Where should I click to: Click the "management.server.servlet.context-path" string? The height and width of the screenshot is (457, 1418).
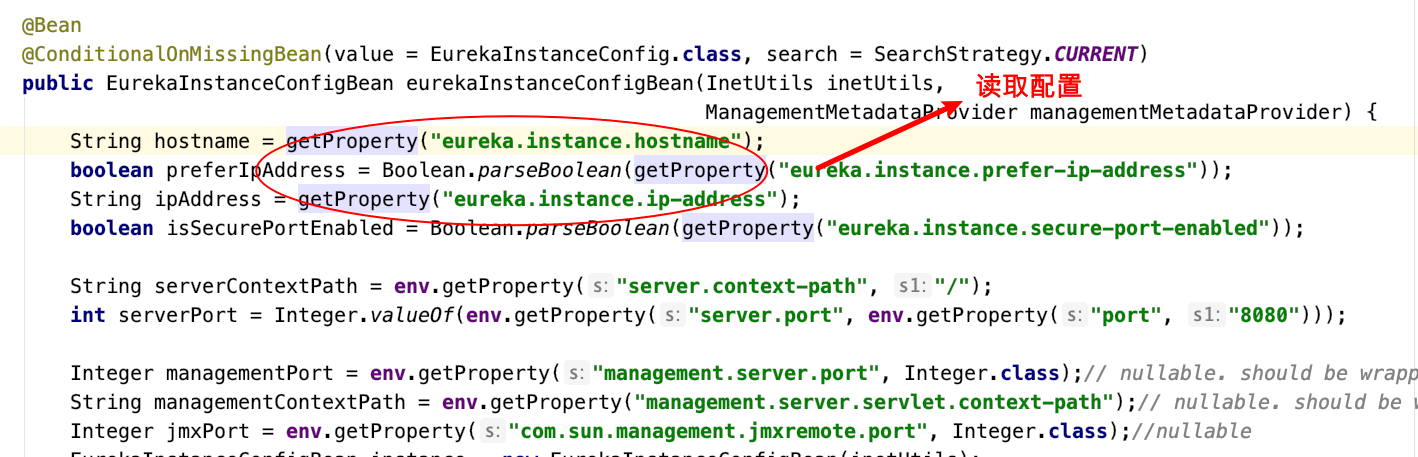tap(874, 402)
